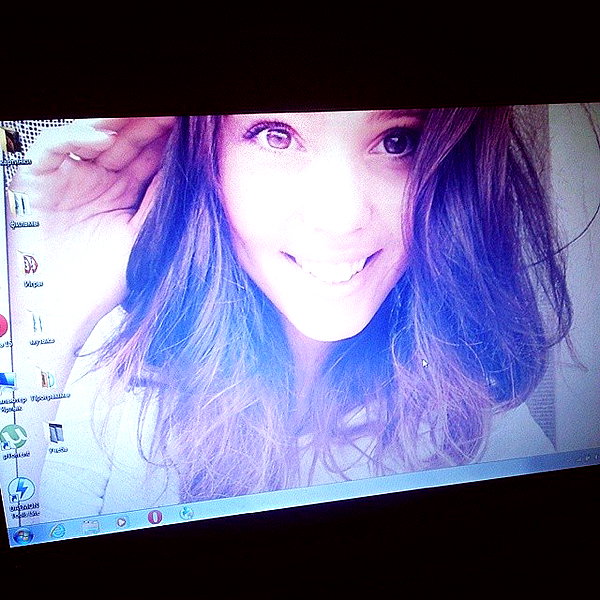Image resolution: width=600 pixels, height=600 pixels.
Task: Open the Картинки desktop folder
Action: [13, 146]
